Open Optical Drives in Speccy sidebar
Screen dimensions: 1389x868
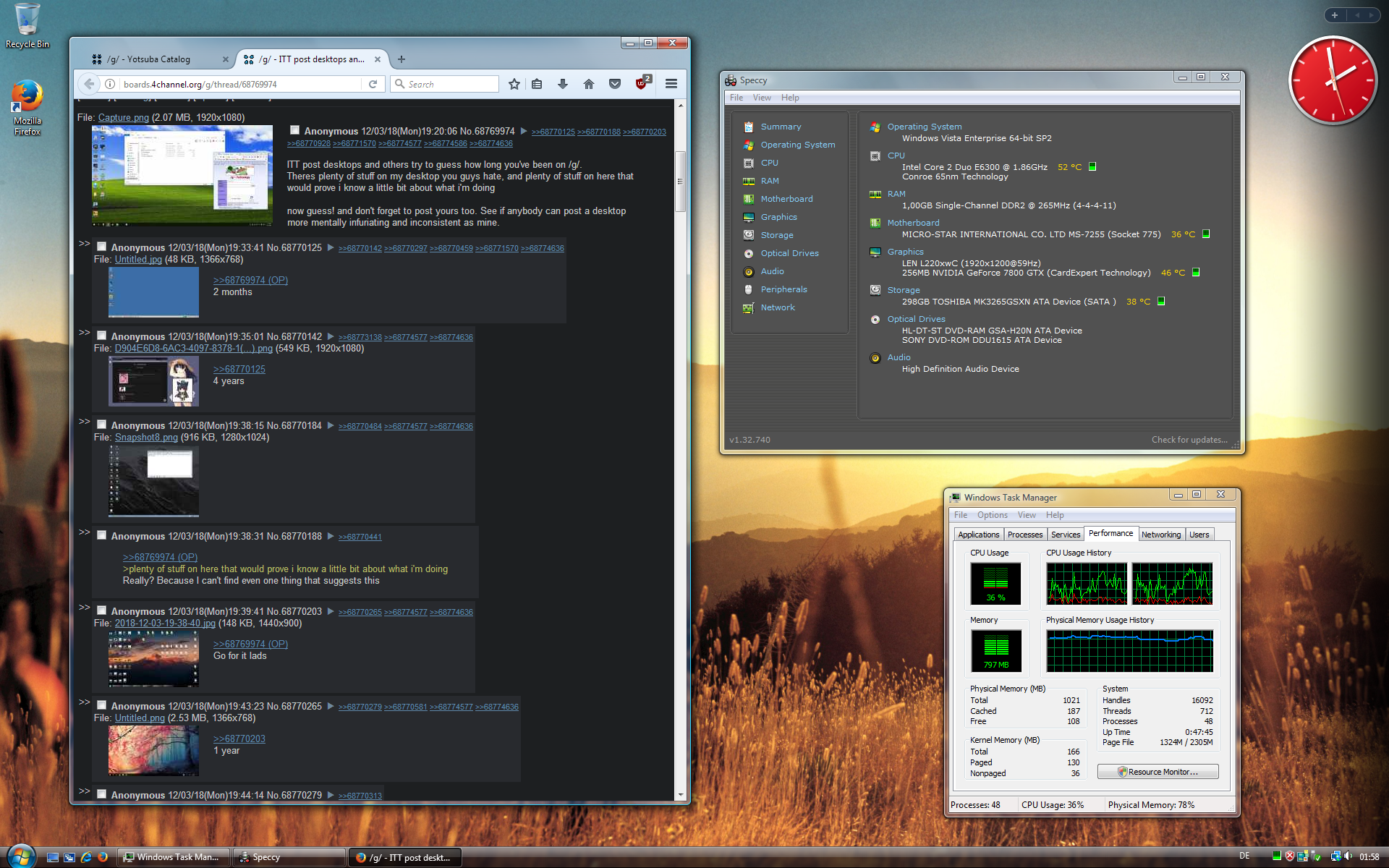point(789,253)
